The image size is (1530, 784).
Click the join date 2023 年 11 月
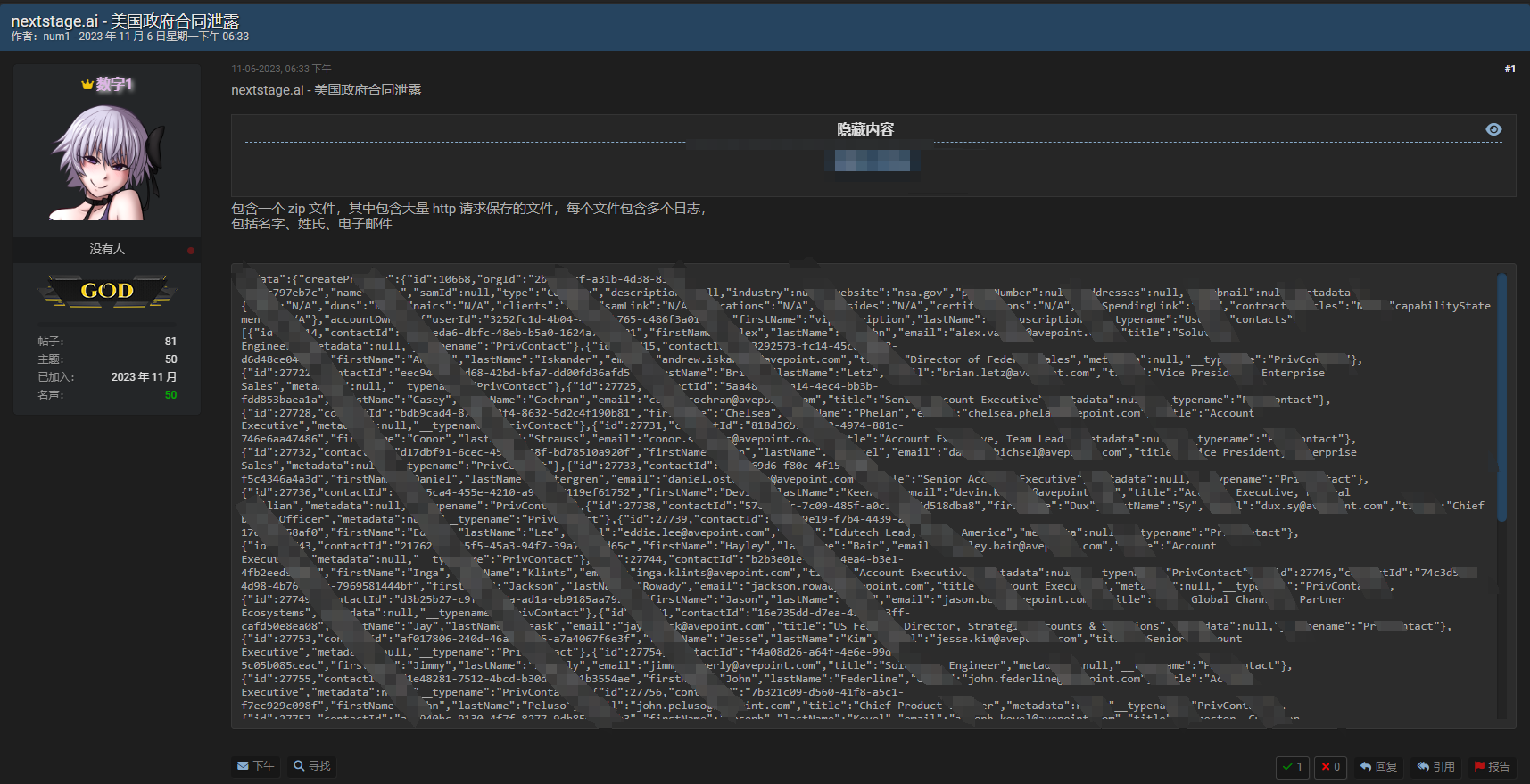[144, 377]
